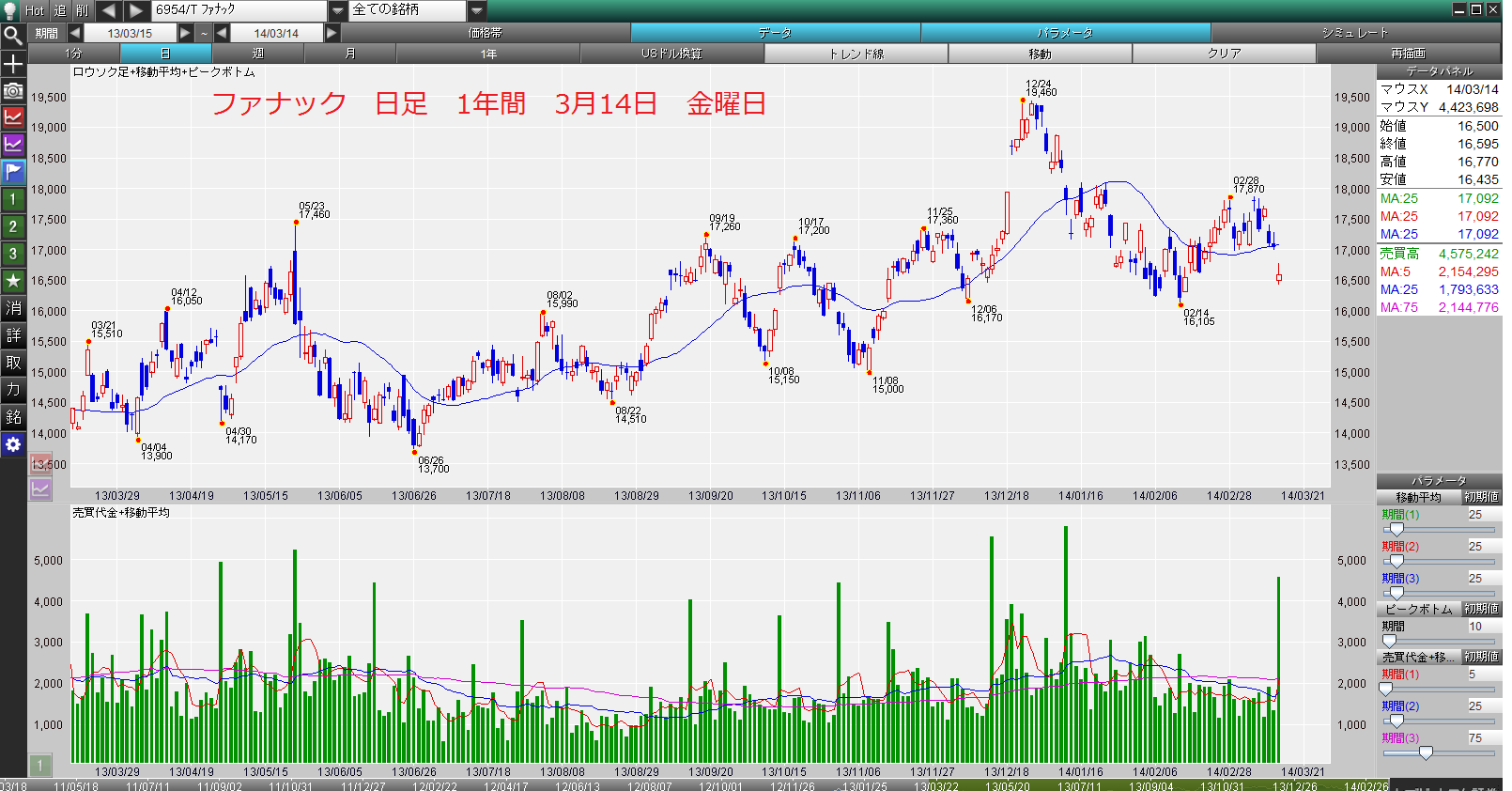1512x791 pixels.
Task: Click the 銘 sidebar button
Action: 13,417
